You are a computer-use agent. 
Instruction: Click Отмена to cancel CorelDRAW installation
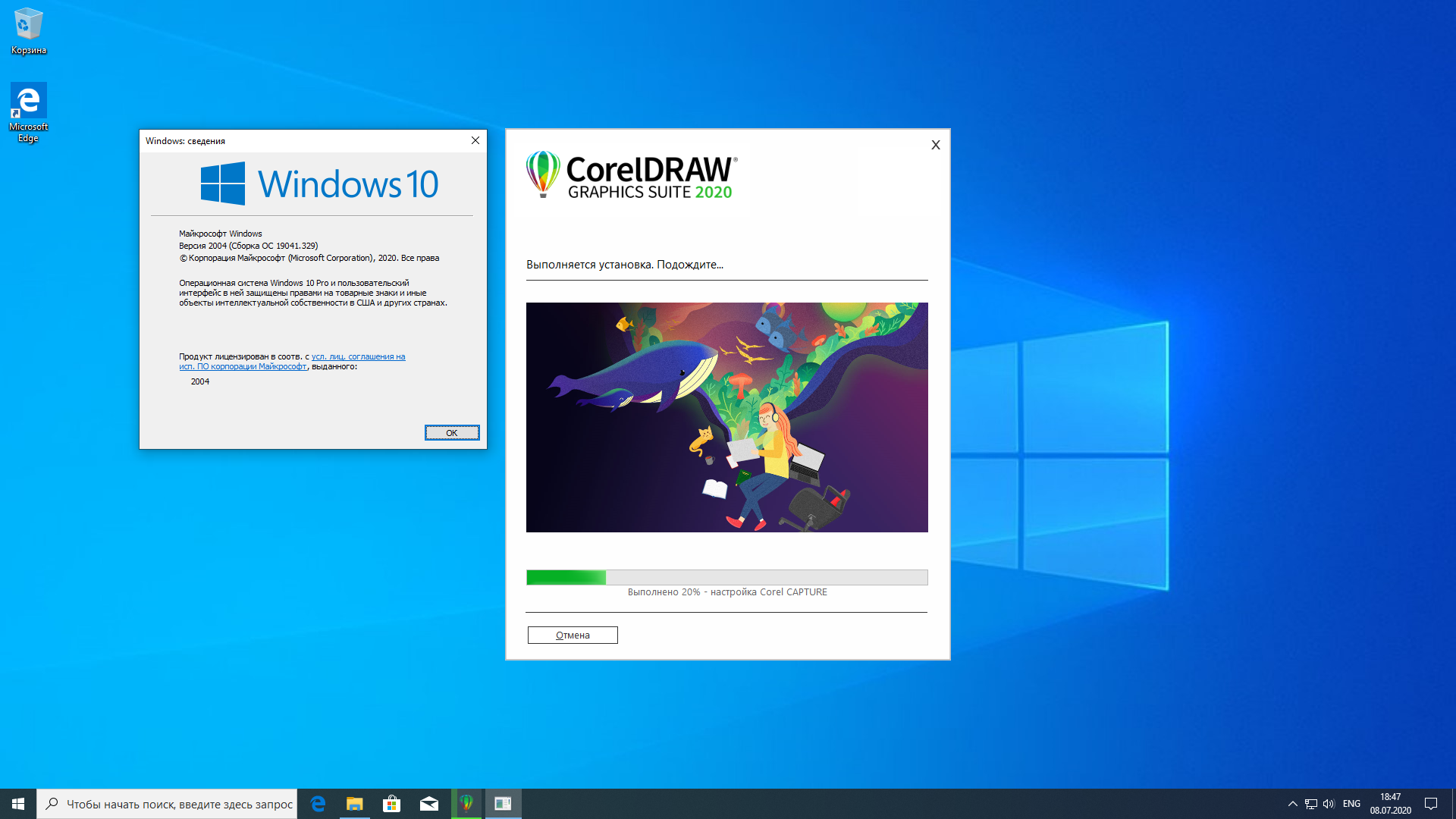(x=573, y=635)
